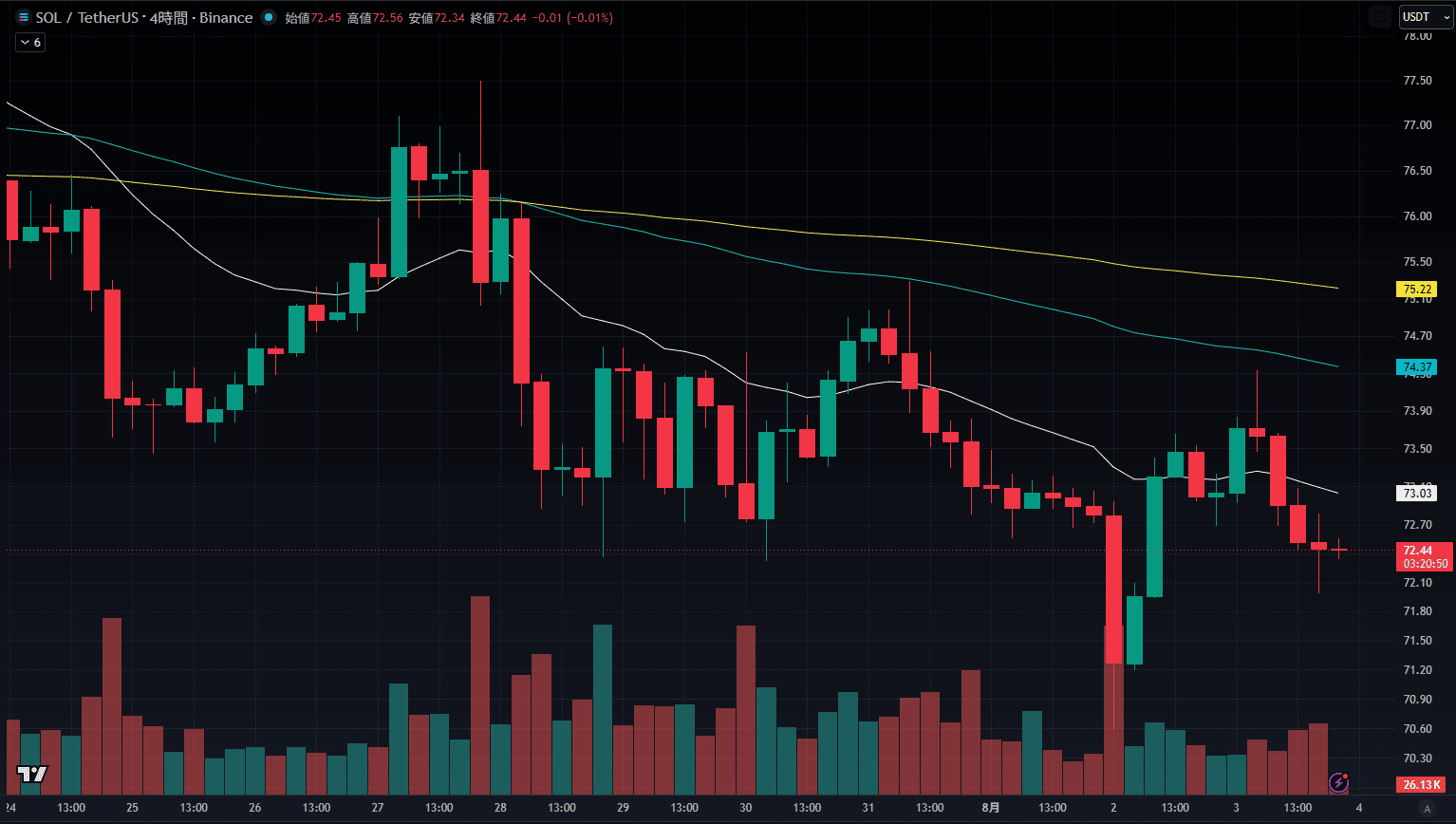Click the 71.80 price axis tick

pos(1417,611)
